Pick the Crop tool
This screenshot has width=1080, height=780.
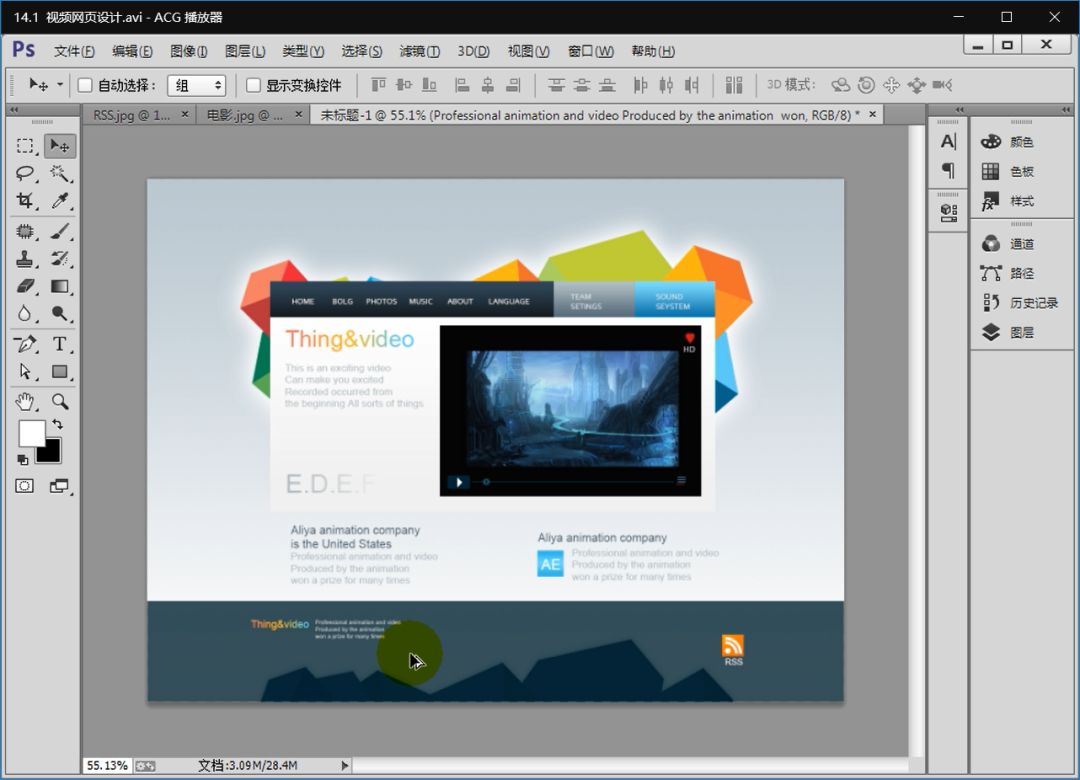[x=25, y=201]
